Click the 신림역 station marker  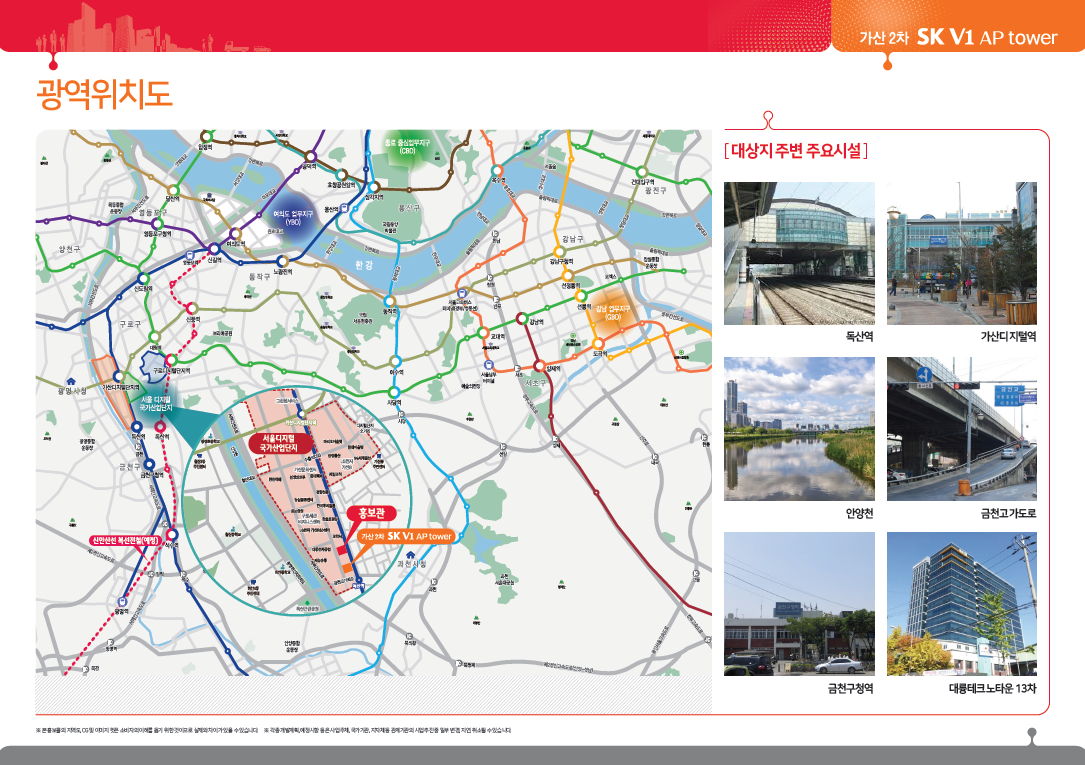point(192,308)
